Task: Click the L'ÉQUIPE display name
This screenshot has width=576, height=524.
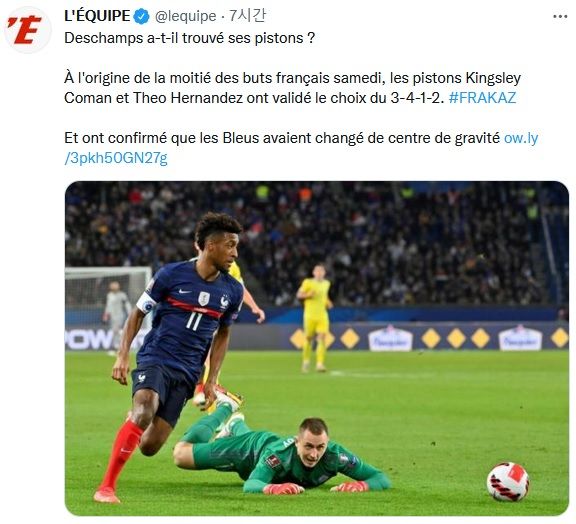Action: click(97, 16)
